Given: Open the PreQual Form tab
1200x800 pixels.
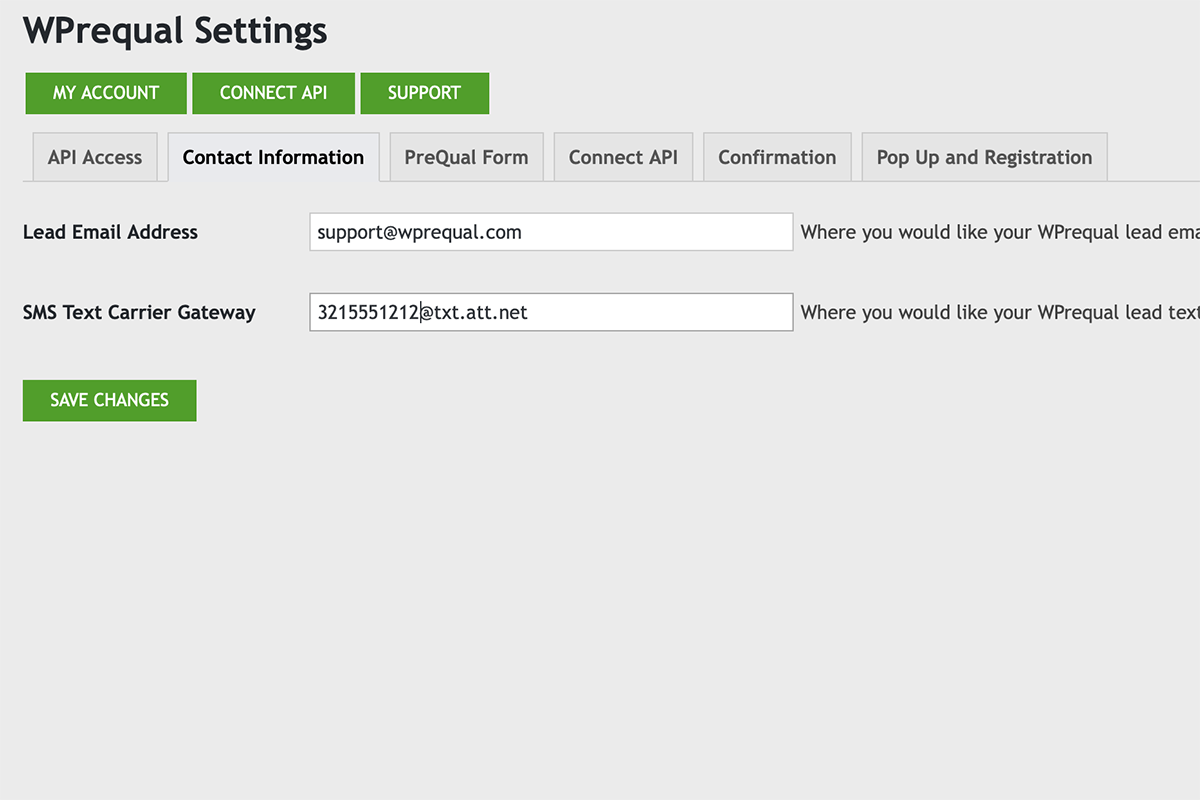Looking at the screenshot, I should click(x=466, y=157).
